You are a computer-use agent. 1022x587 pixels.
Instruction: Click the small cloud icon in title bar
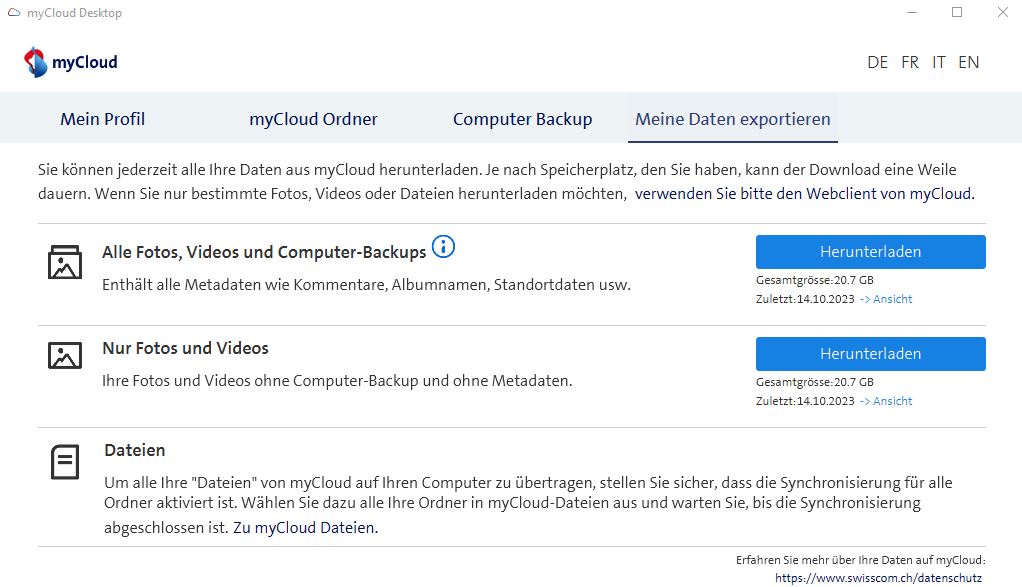[x=13, y=13]
